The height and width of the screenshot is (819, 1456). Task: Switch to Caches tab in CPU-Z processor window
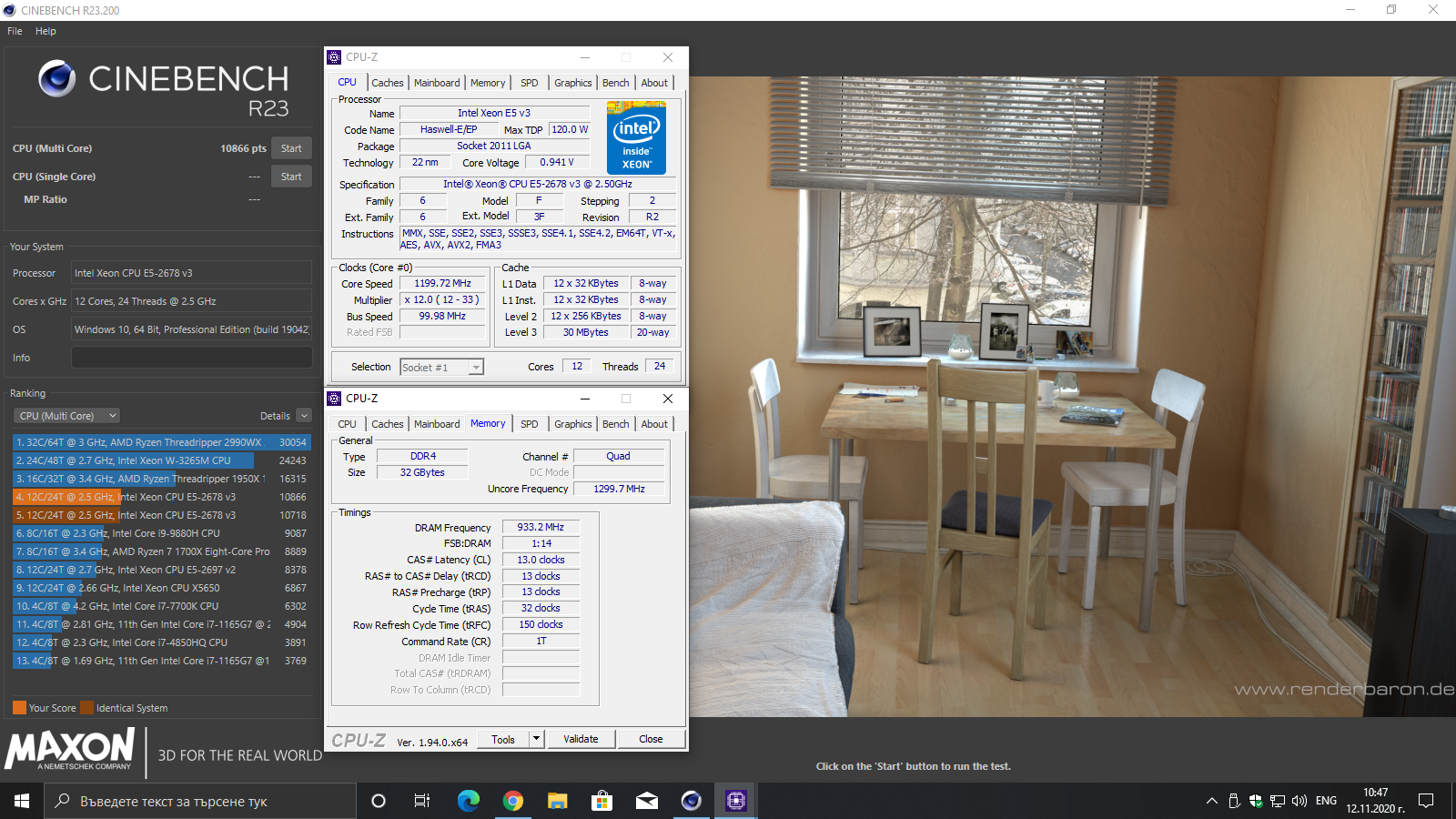pyautogui.click(x=387, y=83)
